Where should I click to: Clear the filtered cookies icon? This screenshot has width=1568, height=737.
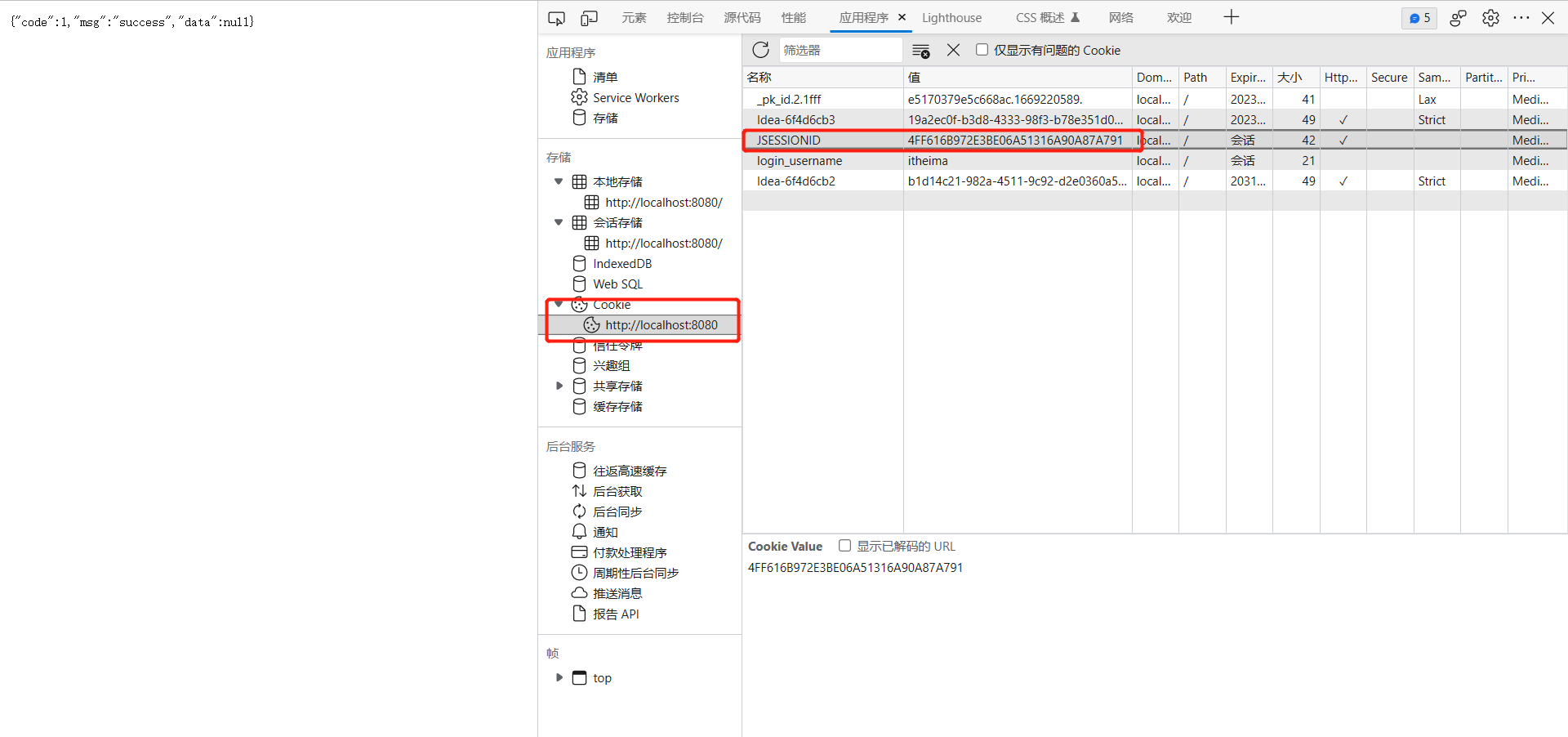pyautogui.click(x=921, y=51)
